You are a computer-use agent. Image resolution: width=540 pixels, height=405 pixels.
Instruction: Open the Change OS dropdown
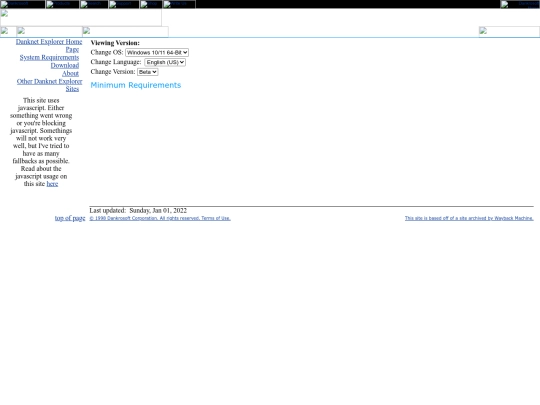click(157, 52)
